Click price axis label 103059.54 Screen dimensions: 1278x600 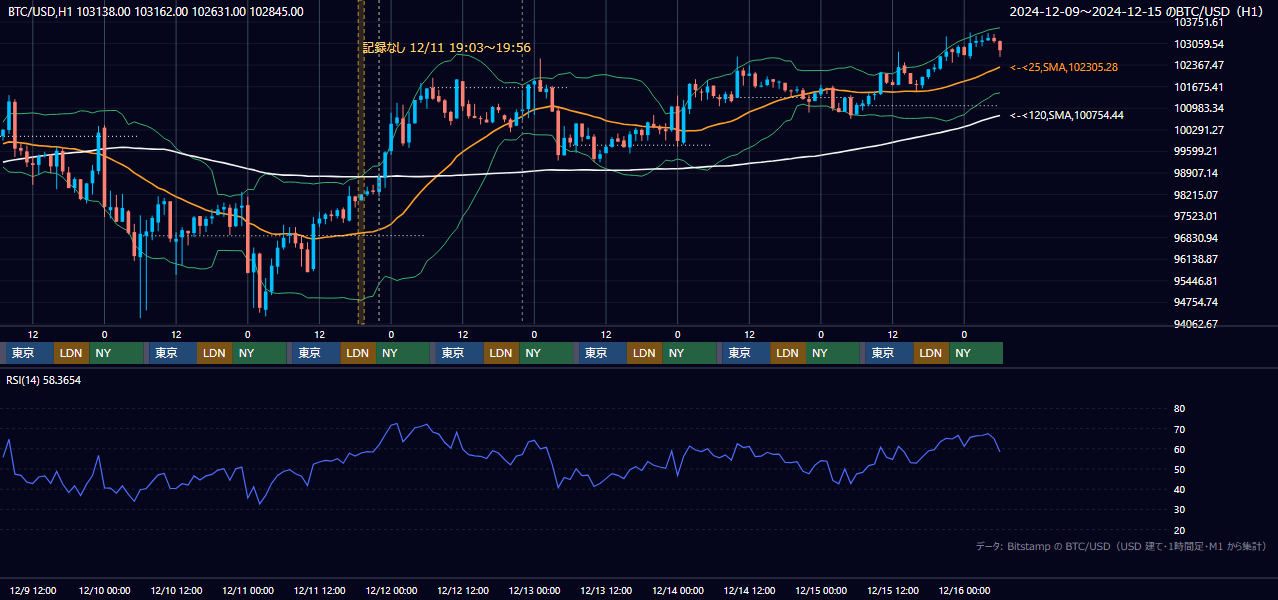coord(1199,44)
